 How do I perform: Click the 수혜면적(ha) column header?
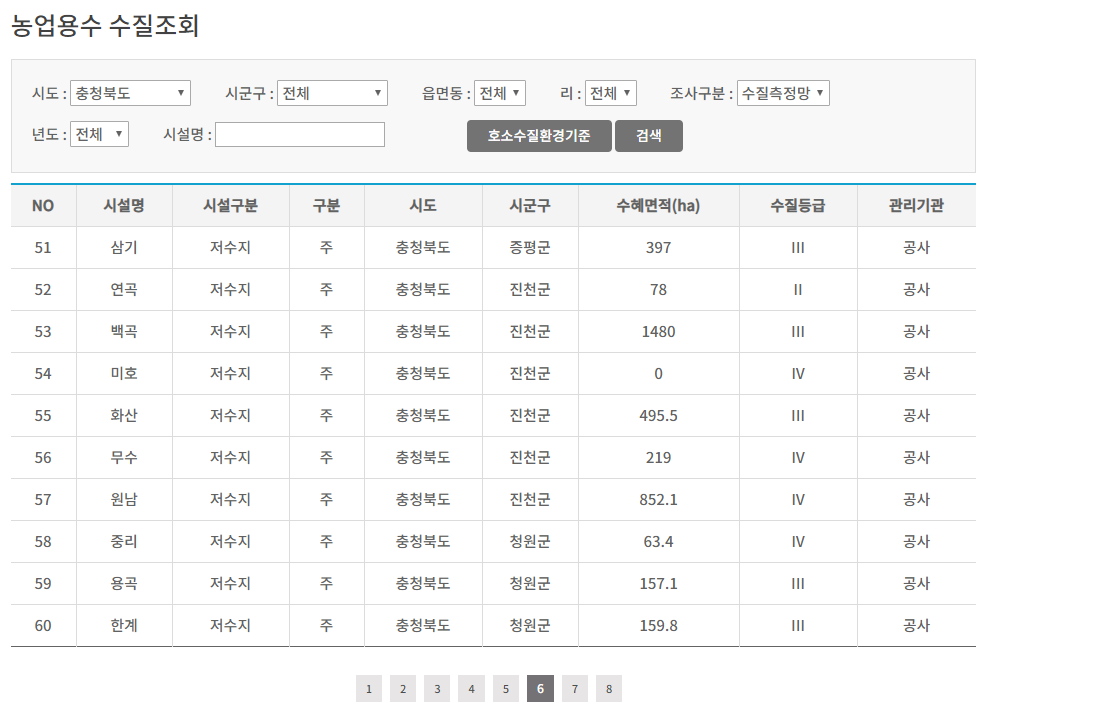point(658,206)
